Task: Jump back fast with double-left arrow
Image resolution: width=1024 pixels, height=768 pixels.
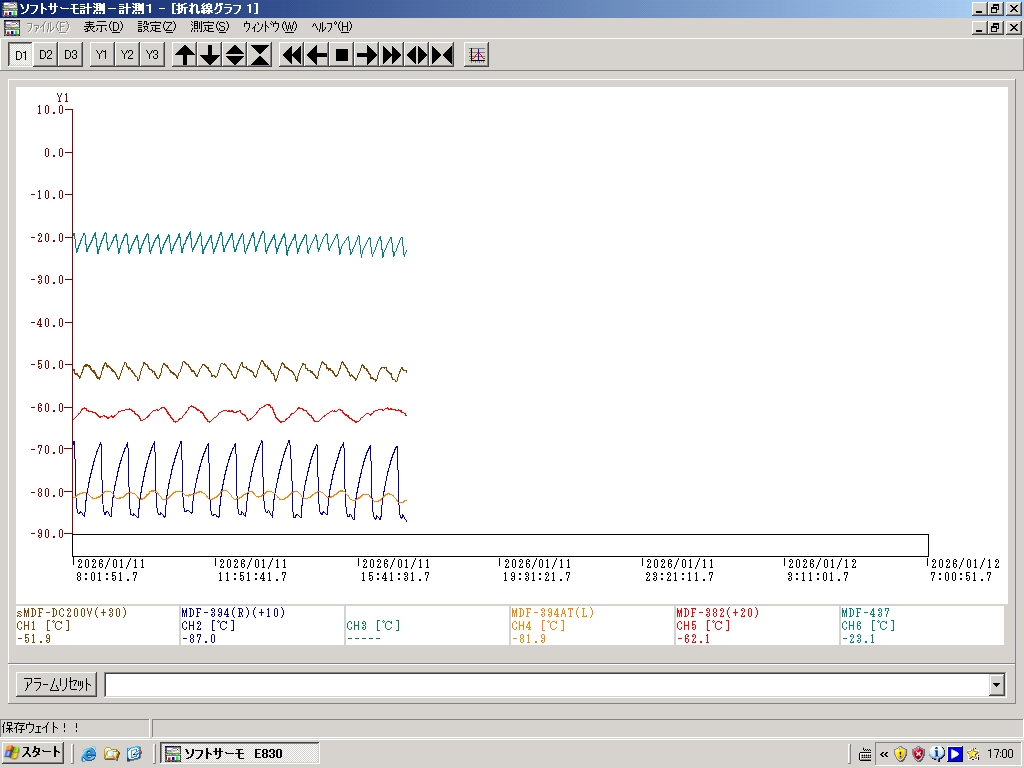Action: pyautogui.click(x=292, y=55)
